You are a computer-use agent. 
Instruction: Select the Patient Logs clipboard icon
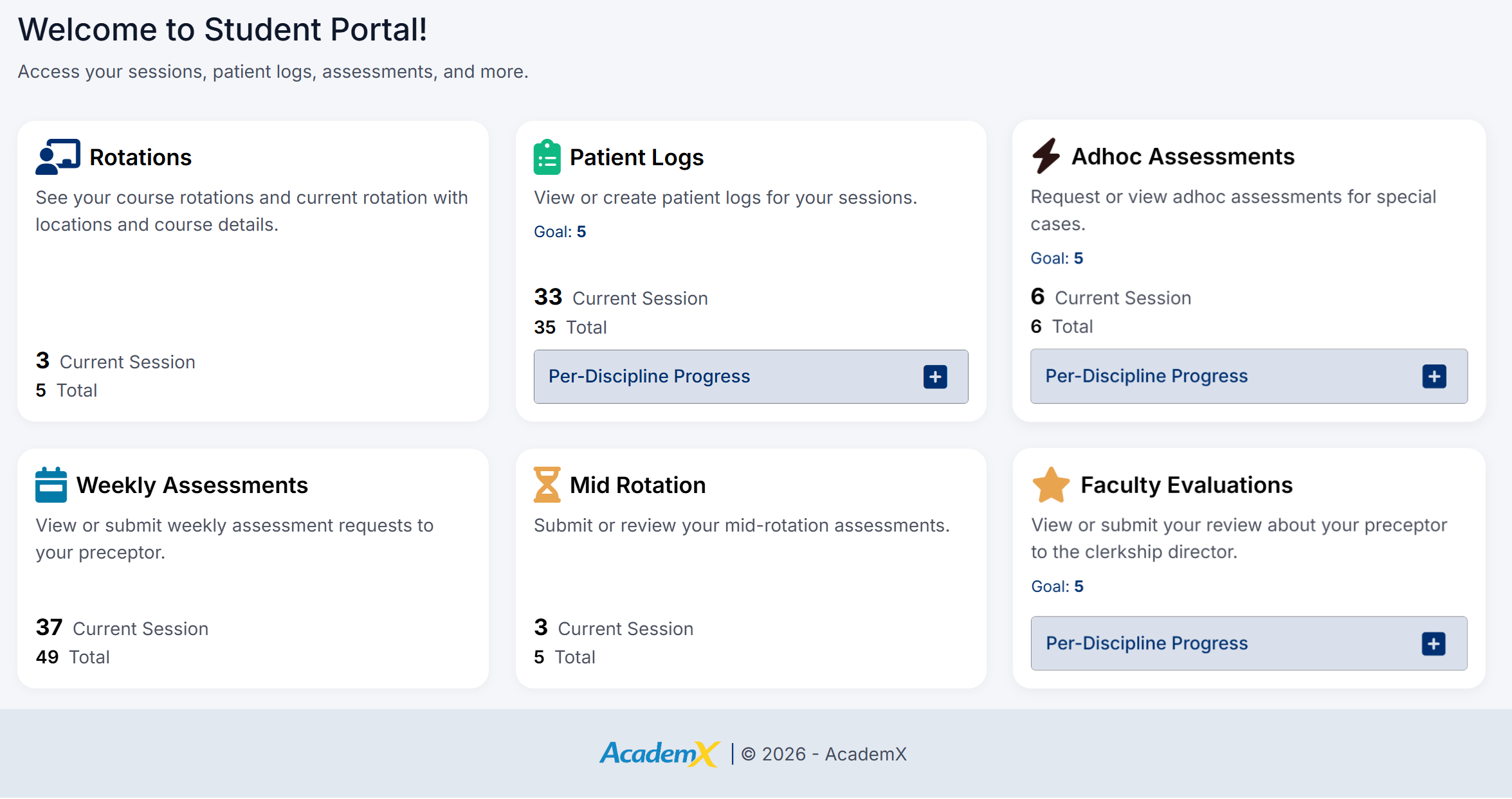click(x=546, y=156)
